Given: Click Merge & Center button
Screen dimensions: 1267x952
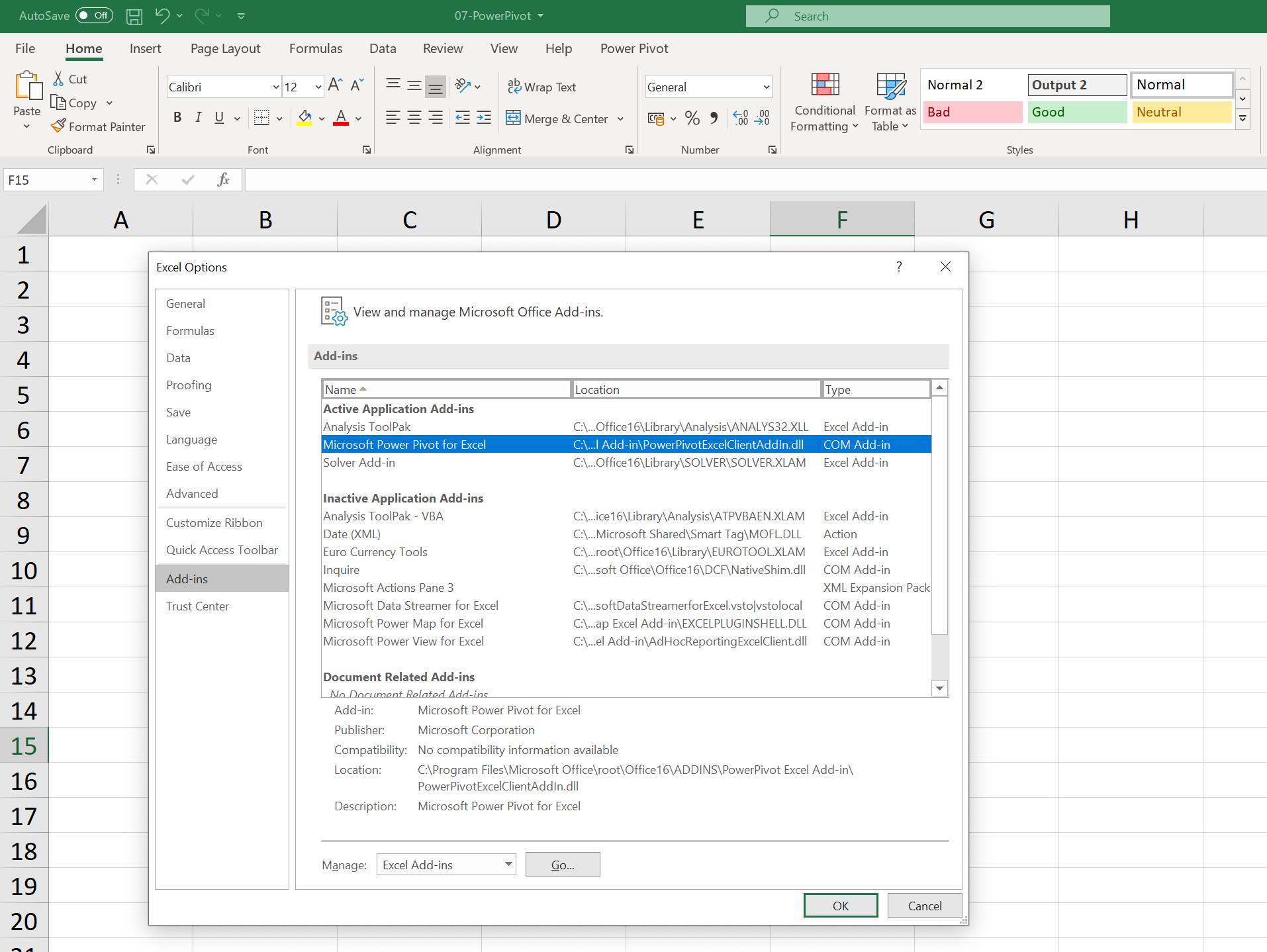Looking at the screenshot, I should pos(557,119).
